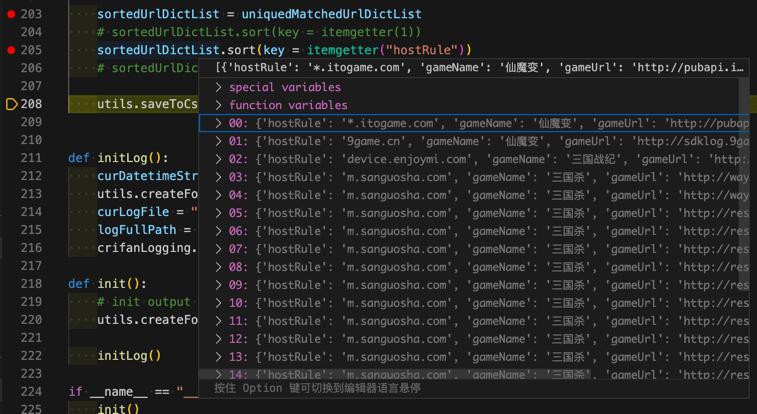Click the initLog function definition name
Viewport: 757px width, 414px height.
point(122,158)
